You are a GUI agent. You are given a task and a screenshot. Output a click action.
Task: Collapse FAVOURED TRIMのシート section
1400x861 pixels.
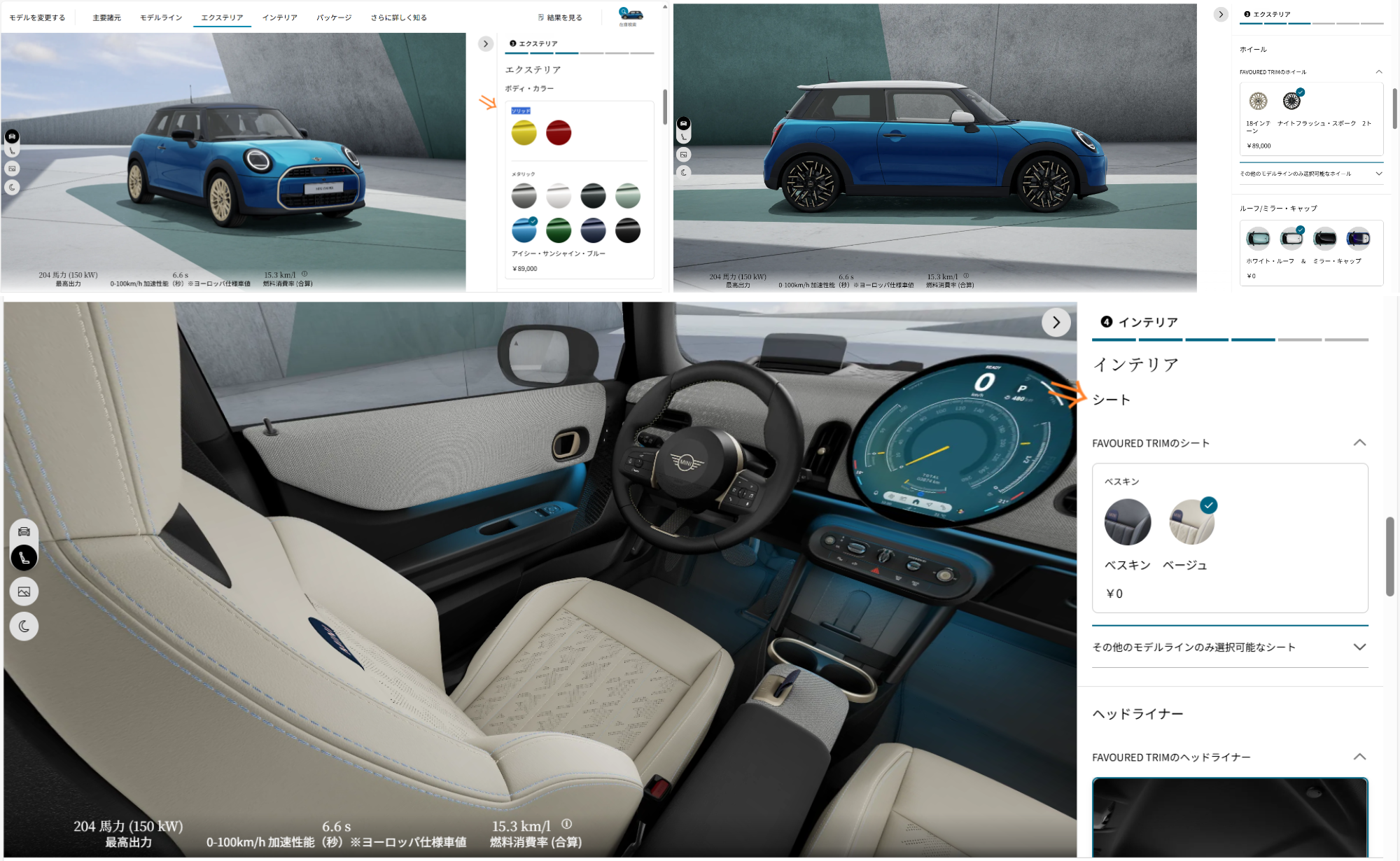(x=1359, y=443)
